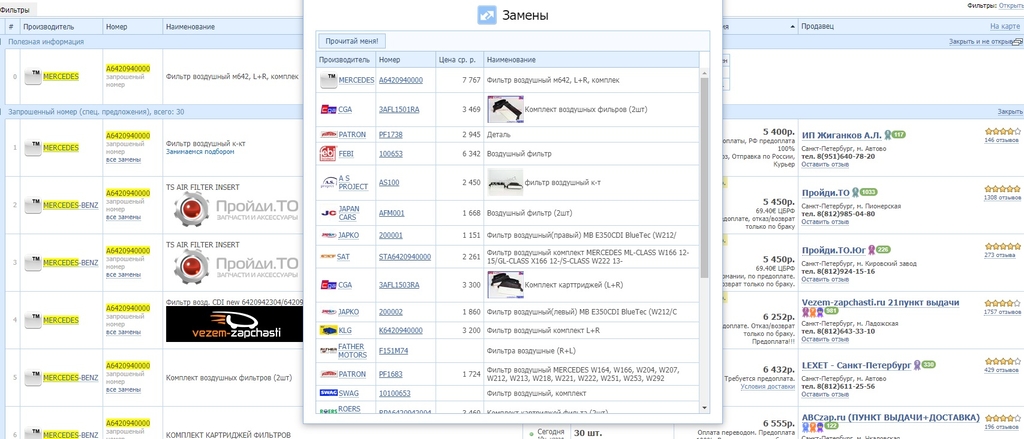Open part number 3AFL1501RA link
The height and width of the screenshot is (439, 1024).
point(399,109)
